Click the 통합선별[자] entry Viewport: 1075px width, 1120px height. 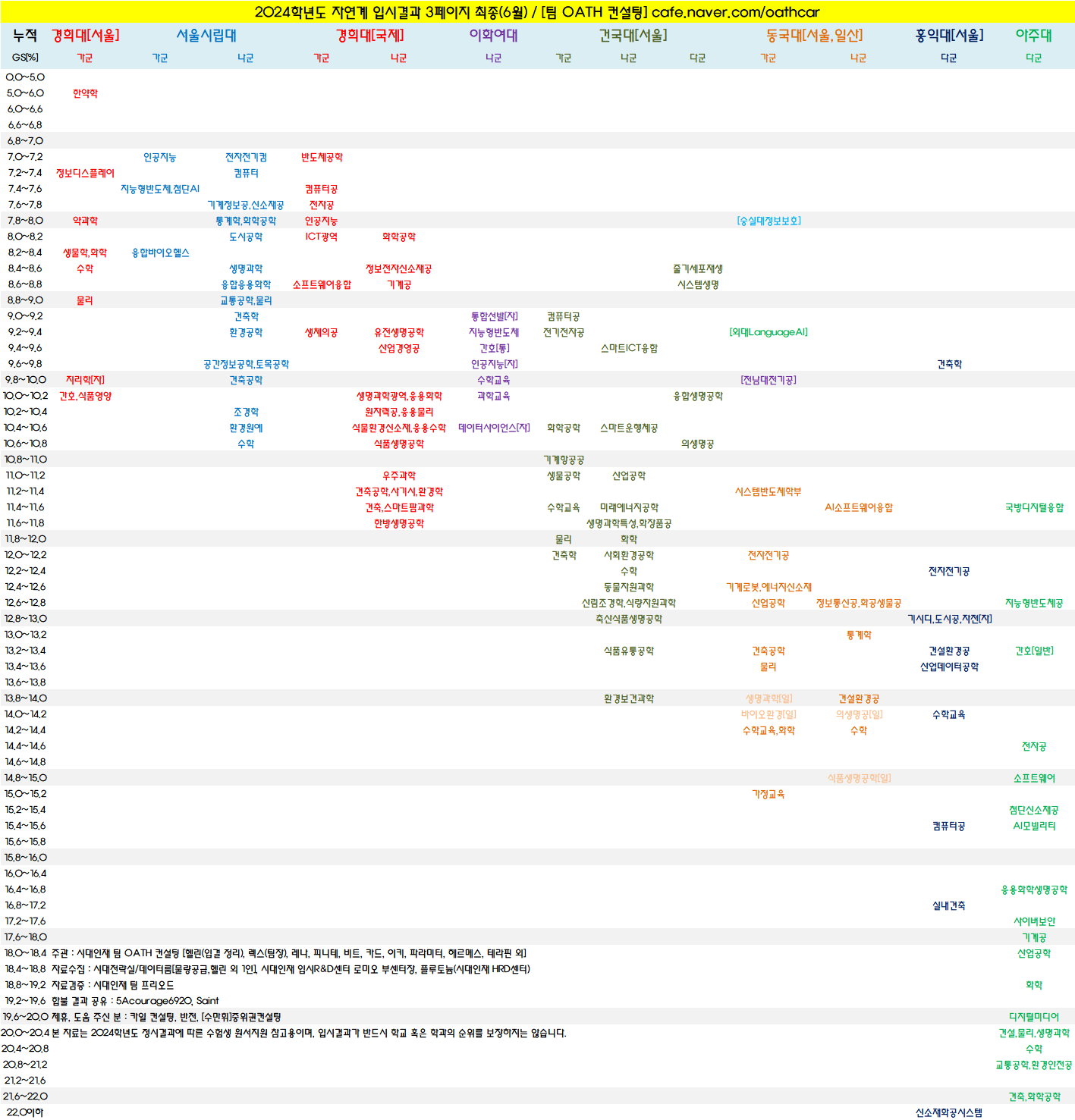point(494,316)
